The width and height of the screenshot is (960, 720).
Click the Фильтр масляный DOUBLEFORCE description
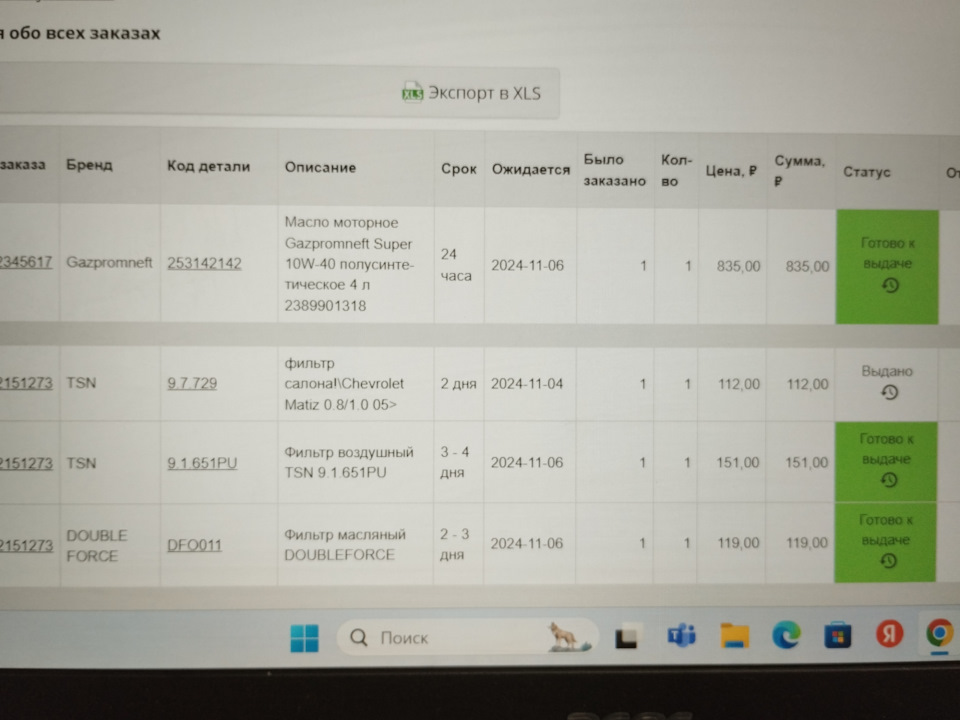pyautogui.click(x=345, y=544)
